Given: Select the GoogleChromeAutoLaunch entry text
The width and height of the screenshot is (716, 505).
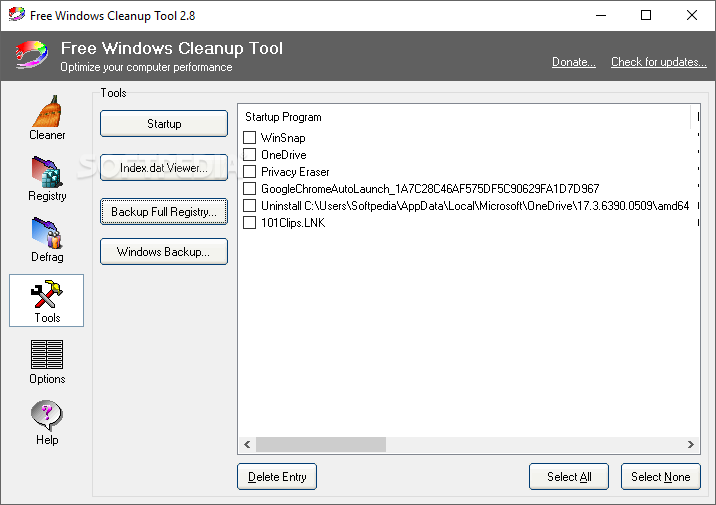Looking at the screenshot, I should pos(430,189).
